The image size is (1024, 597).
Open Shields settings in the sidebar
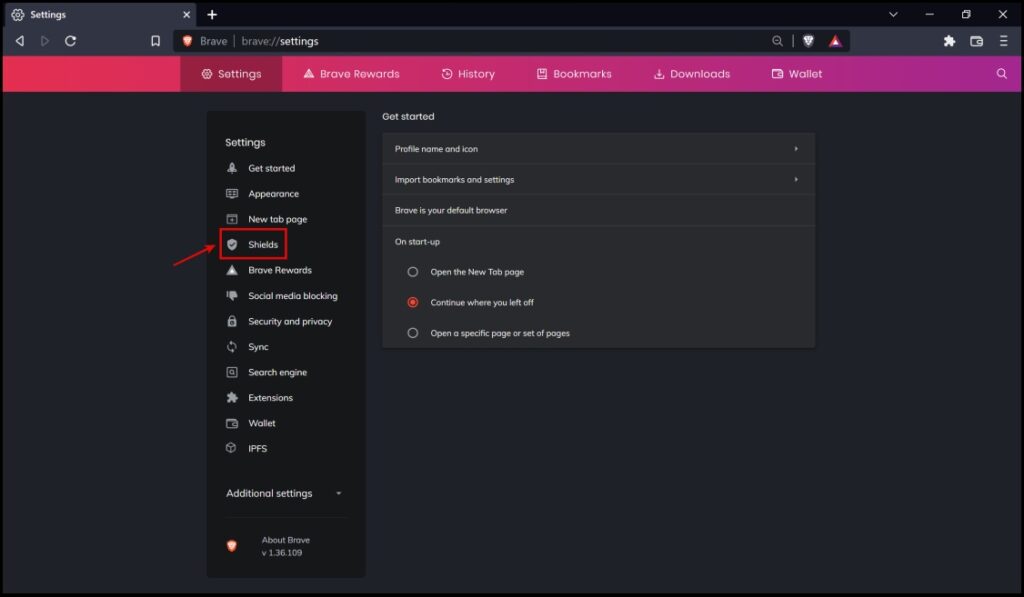(263, 244)
